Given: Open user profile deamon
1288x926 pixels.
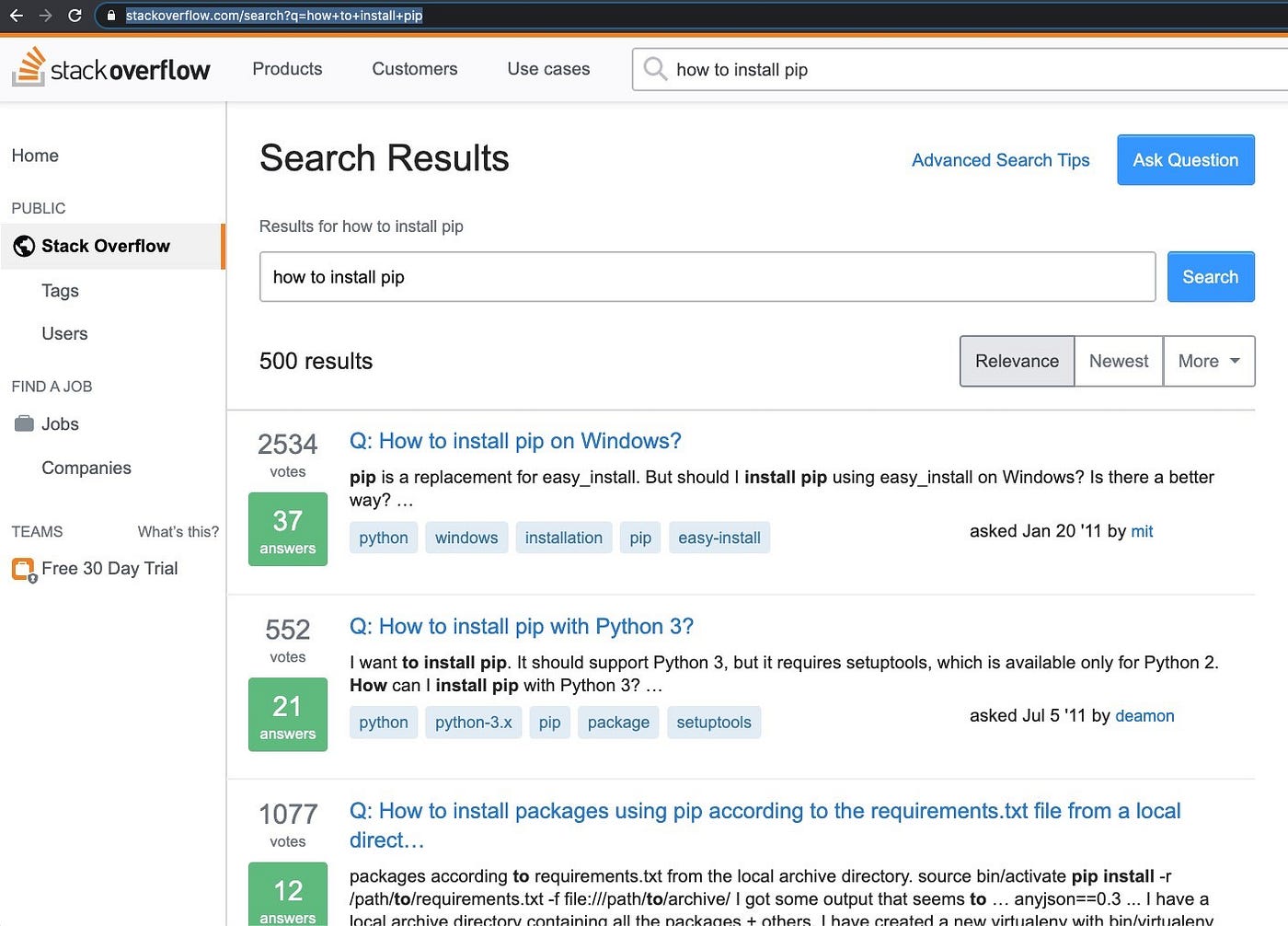Looking at the screenshot, I should [1144, 716].
